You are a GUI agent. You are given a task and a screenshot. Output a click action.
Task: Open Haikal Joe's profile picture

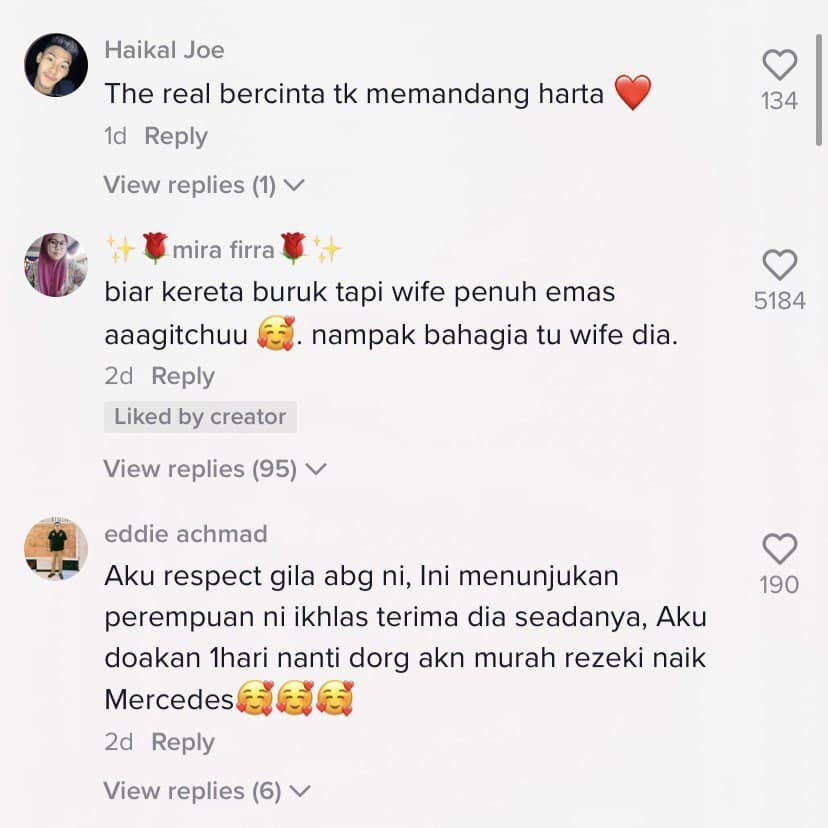[x=56, y=65]
